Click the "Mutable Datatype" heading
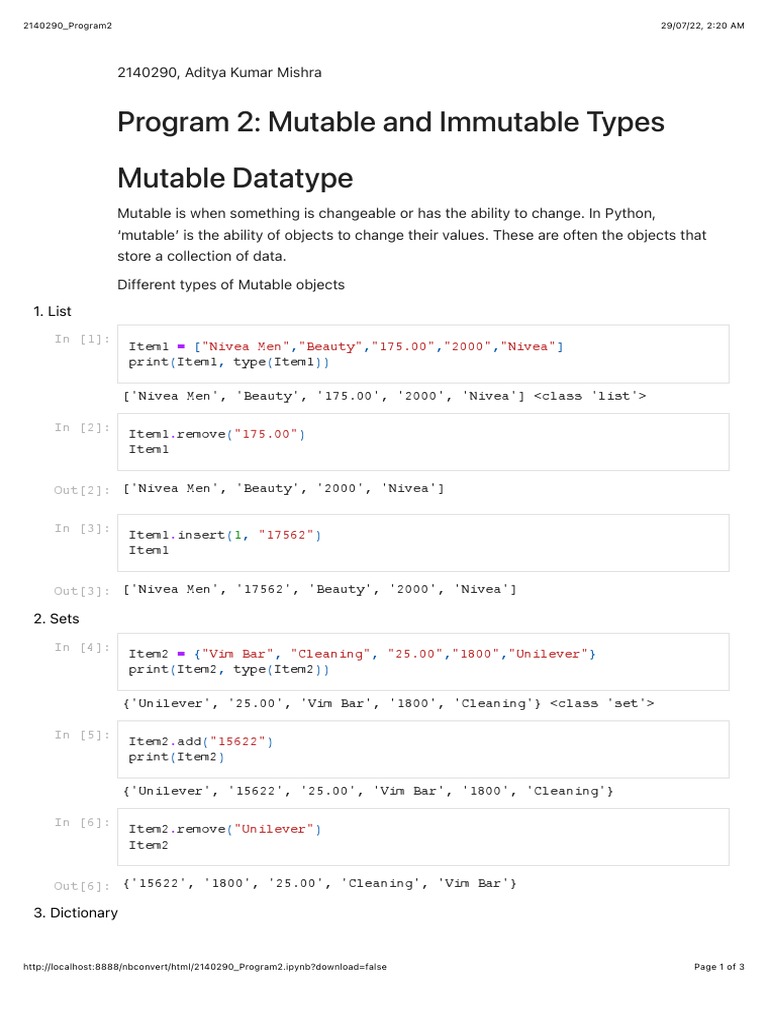The image size is (768, 1024). tap(235, 178)
